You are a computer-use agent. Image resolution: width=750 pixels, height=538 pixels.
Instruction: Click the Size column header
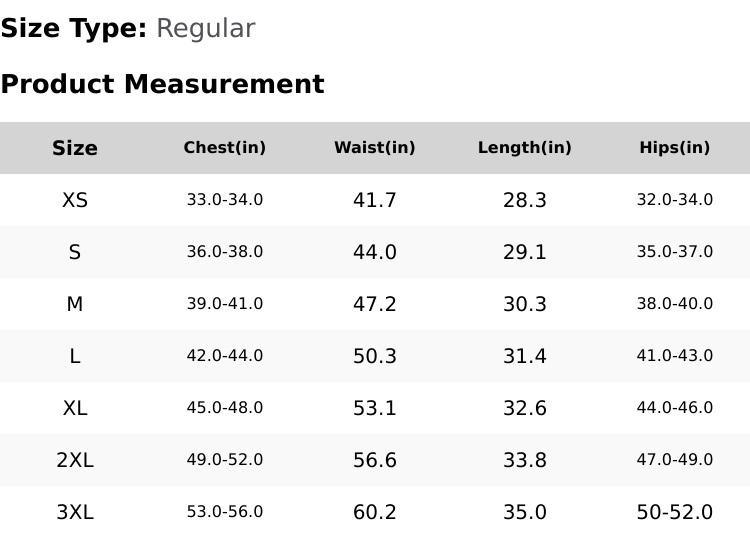(75, 148)
